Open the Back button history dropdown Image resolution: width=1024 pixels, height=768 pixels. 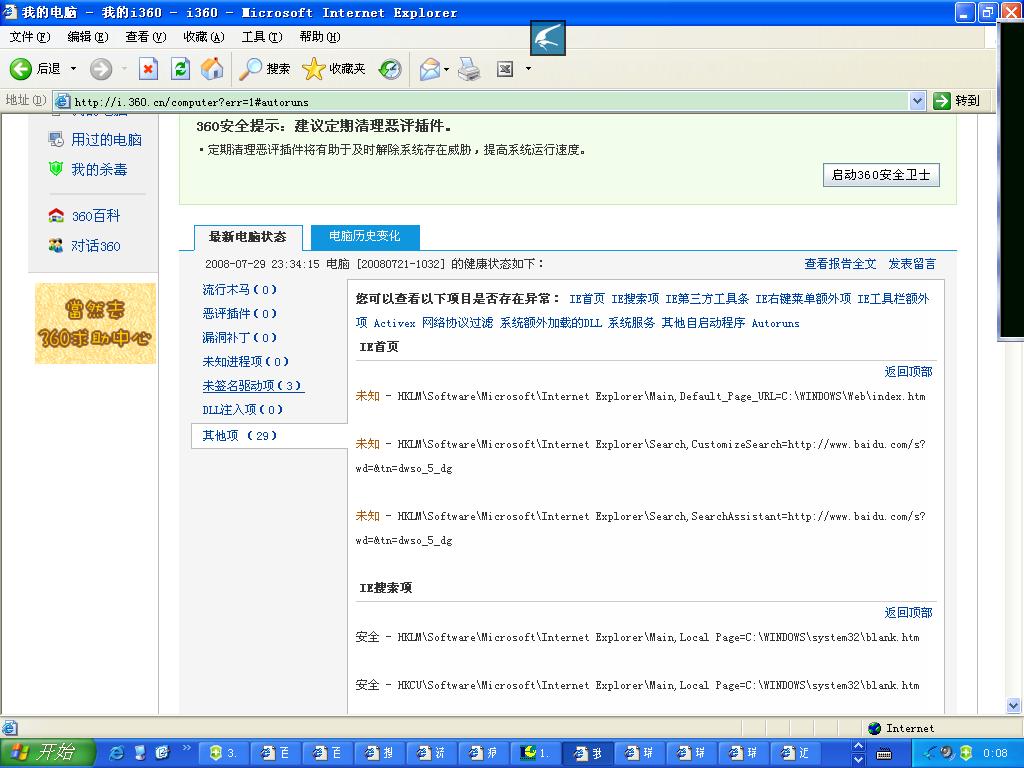[73, 69]
